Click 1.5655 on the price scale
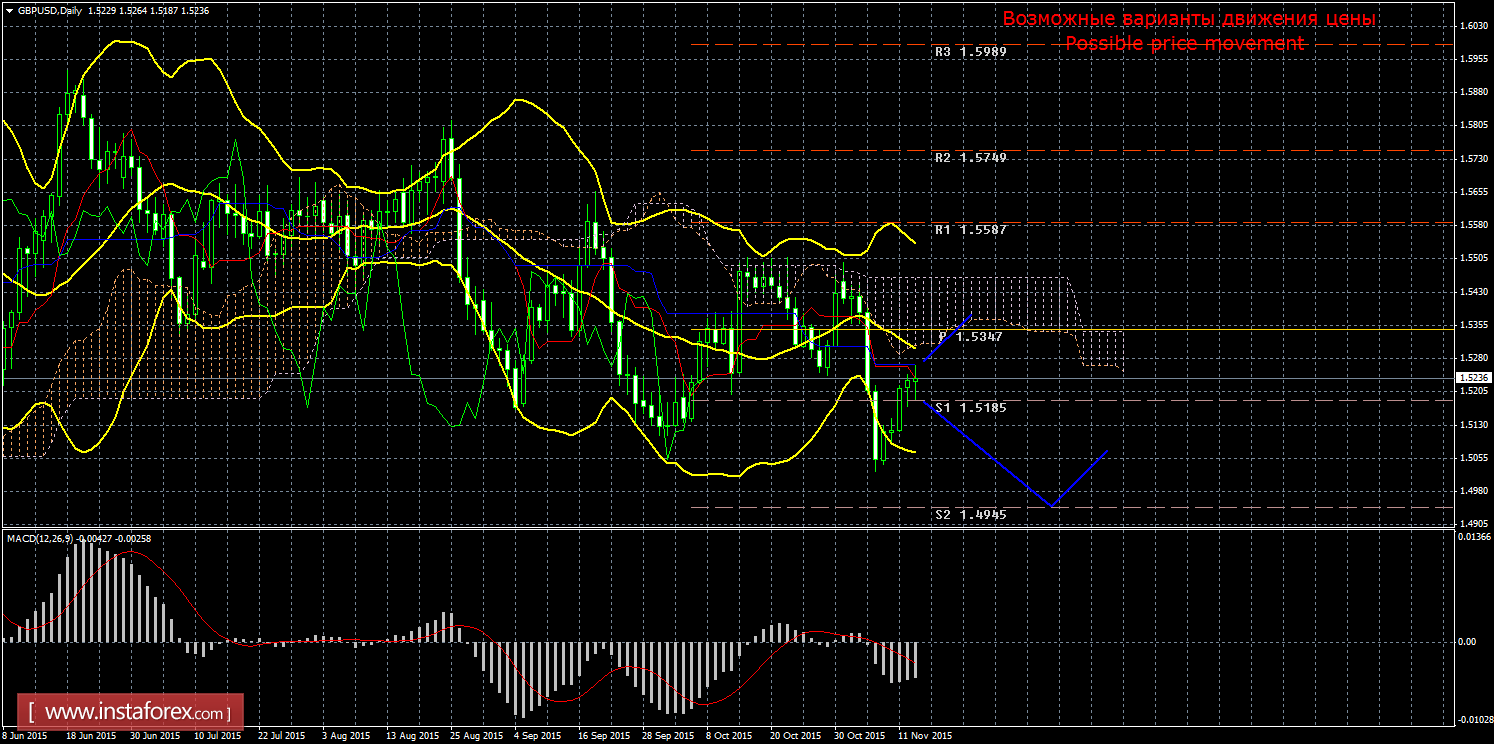1494x744 pixels. [1474, 192]
